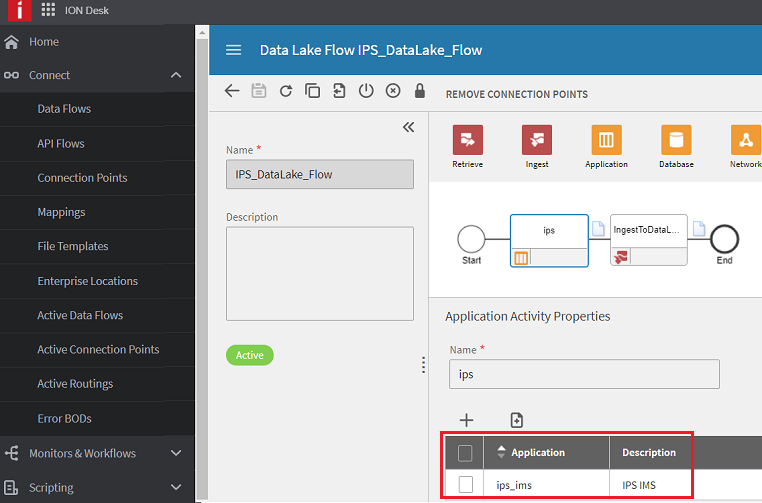This screenshot has width=762, height=503.
Task: Select the Retrieve activity icon
Action: pyautogui.click(x=468, y=140)
